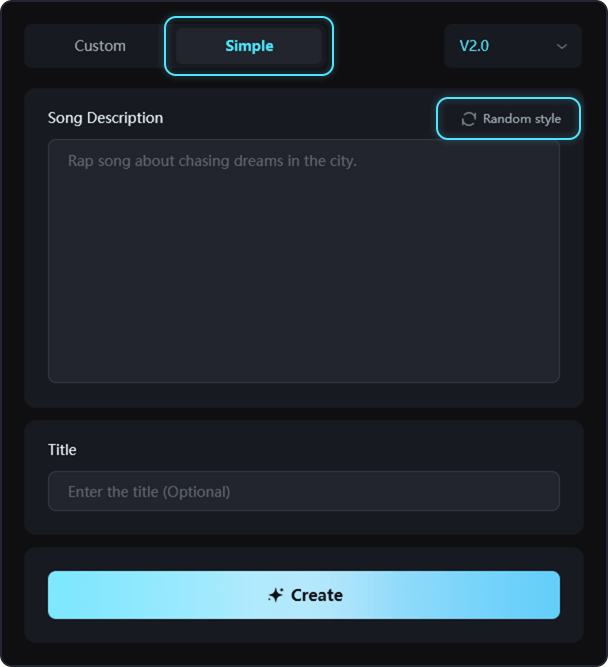Image resolution: width=608 pixels, height=667 pixels.
Task: Click into the Title input field
Action: pyautogui.click(x=303, y=491)
